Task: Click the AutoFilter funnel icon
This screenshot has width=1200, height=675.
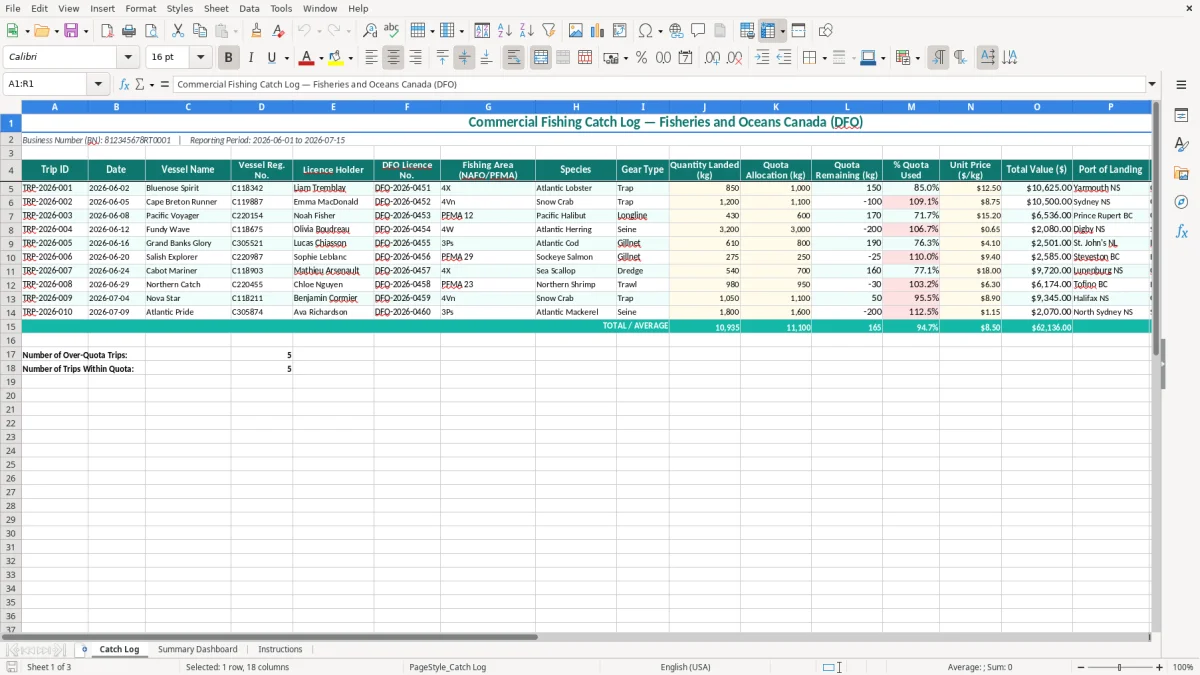Action: pyautogui.click(x=549, y=31)
